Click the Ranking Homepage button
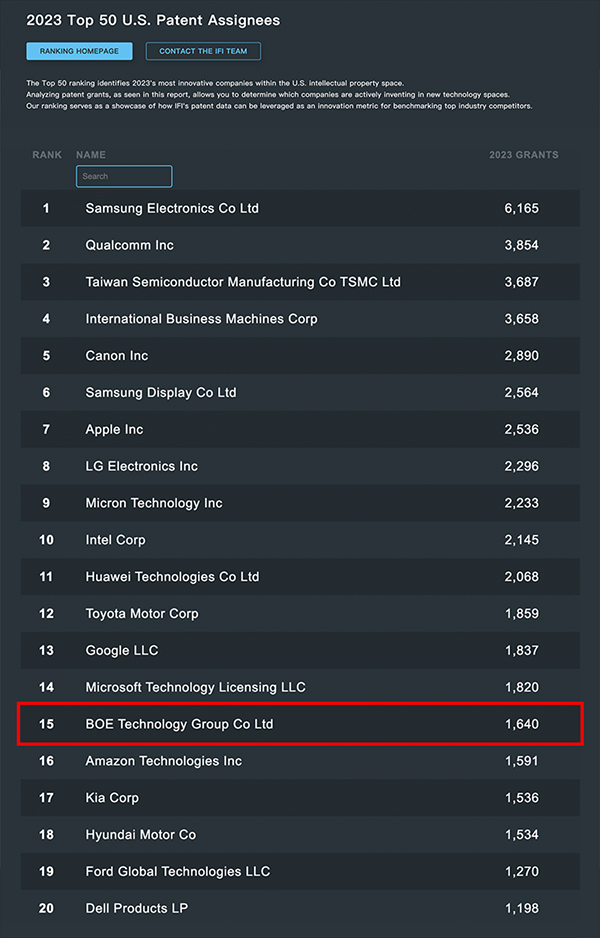Viewport: 600px width, 938px height. (x=79, y=51)
